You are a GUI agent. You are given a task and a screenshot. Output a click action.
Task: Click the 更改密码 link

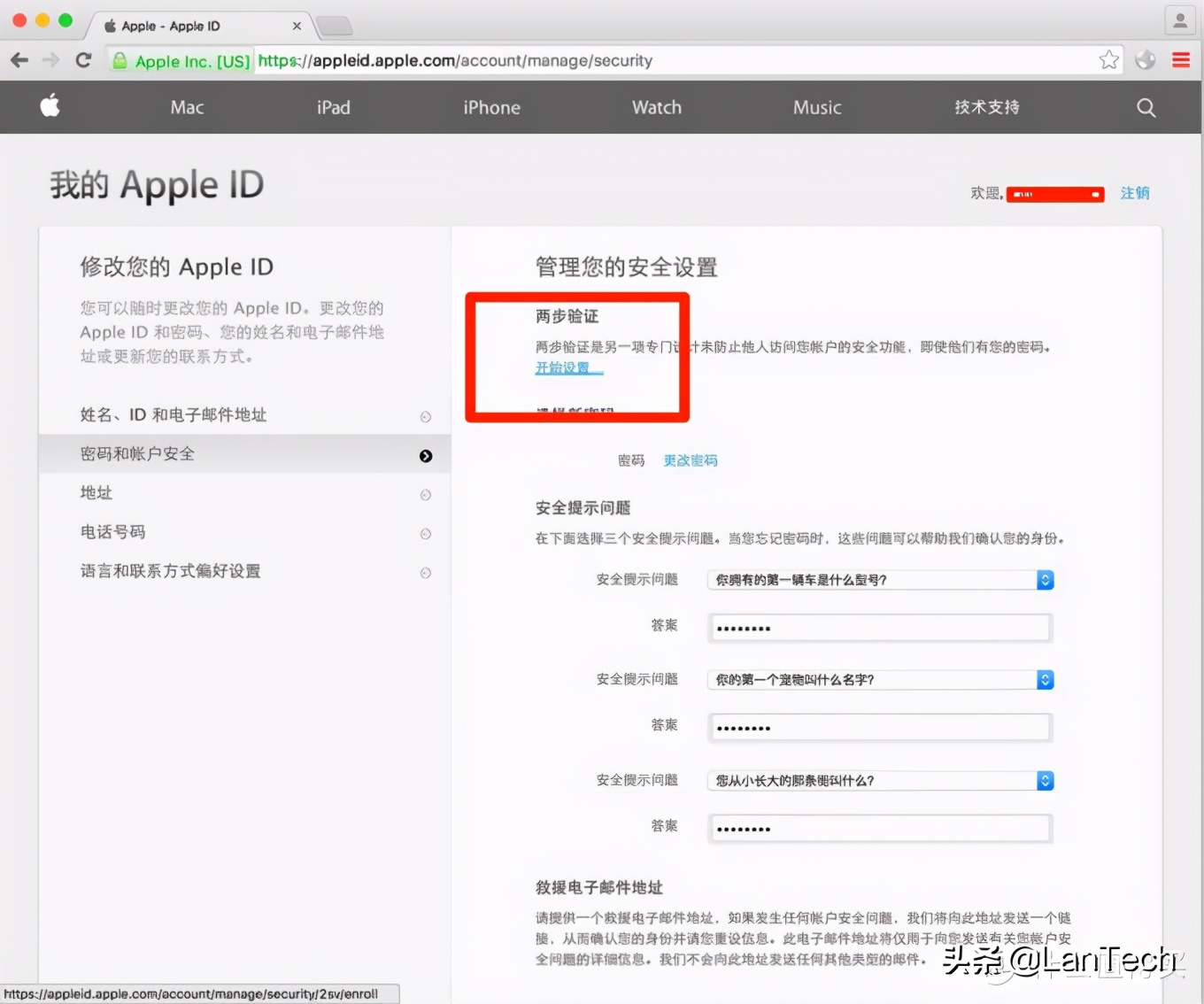[x=690, y=460]
